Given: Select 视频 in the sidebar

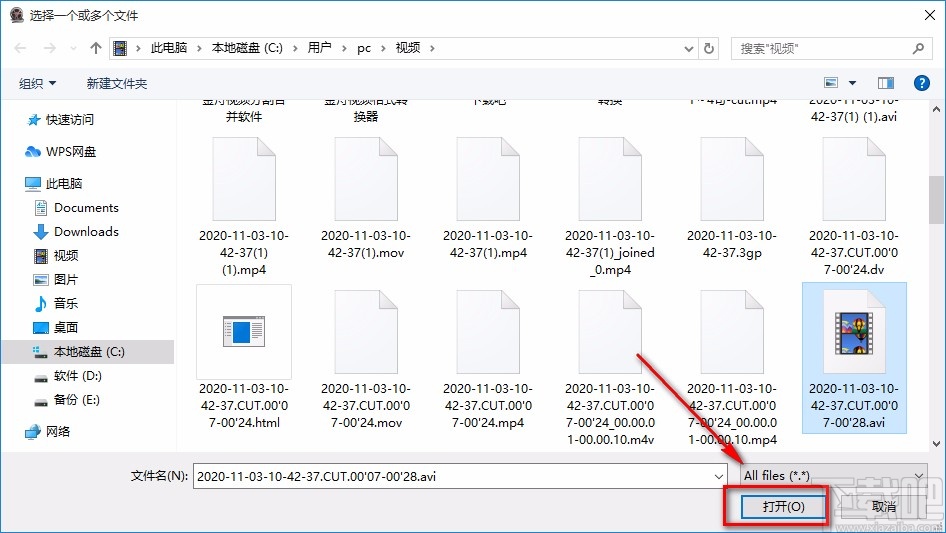Looking at the screenshot, I should coord(56,255).
